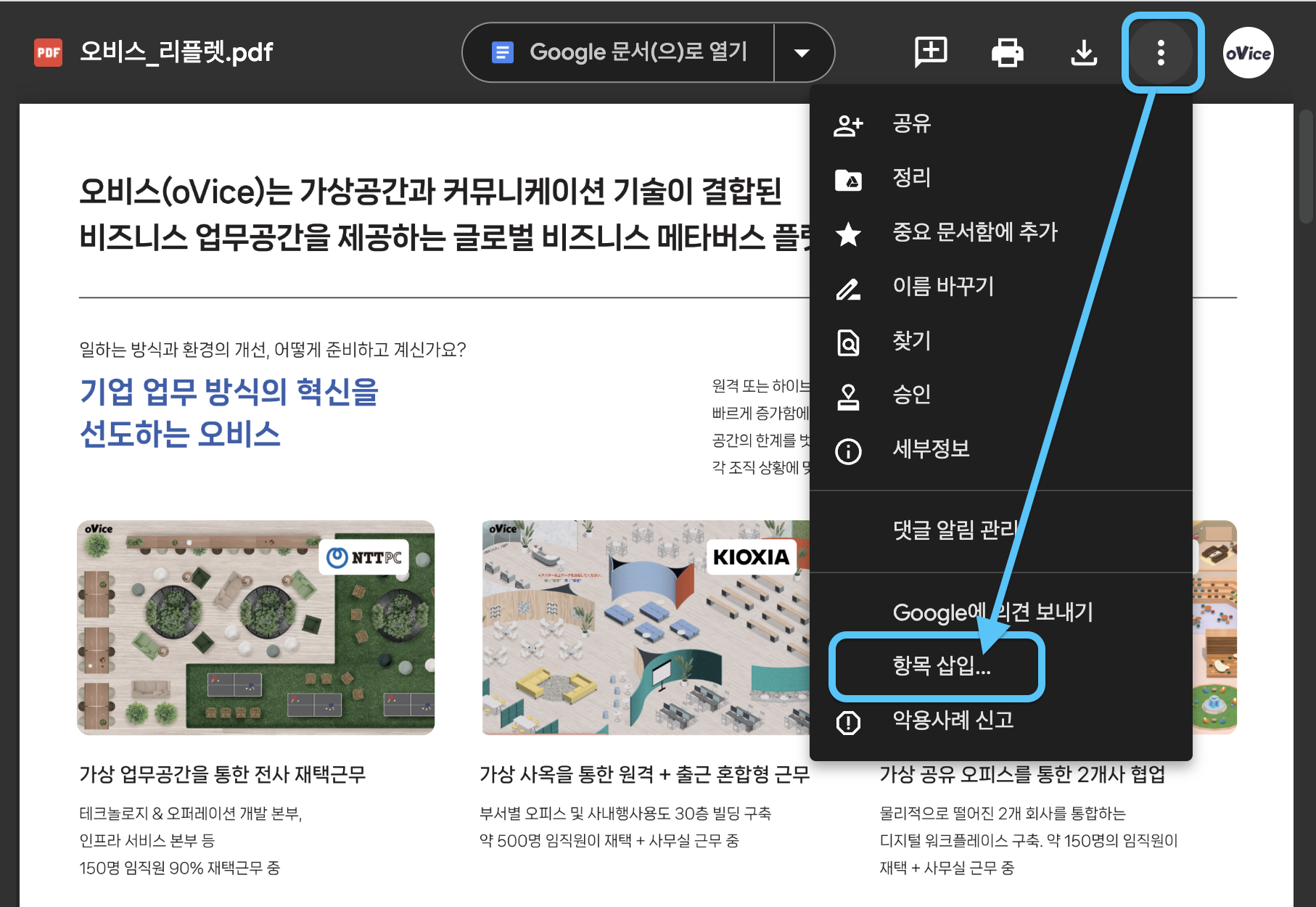Image resolution: width=1316 pixels, height=907 pixels.
Task: Click file name 오비스_리플렛.pdf
Action: (x=176, y=52)
